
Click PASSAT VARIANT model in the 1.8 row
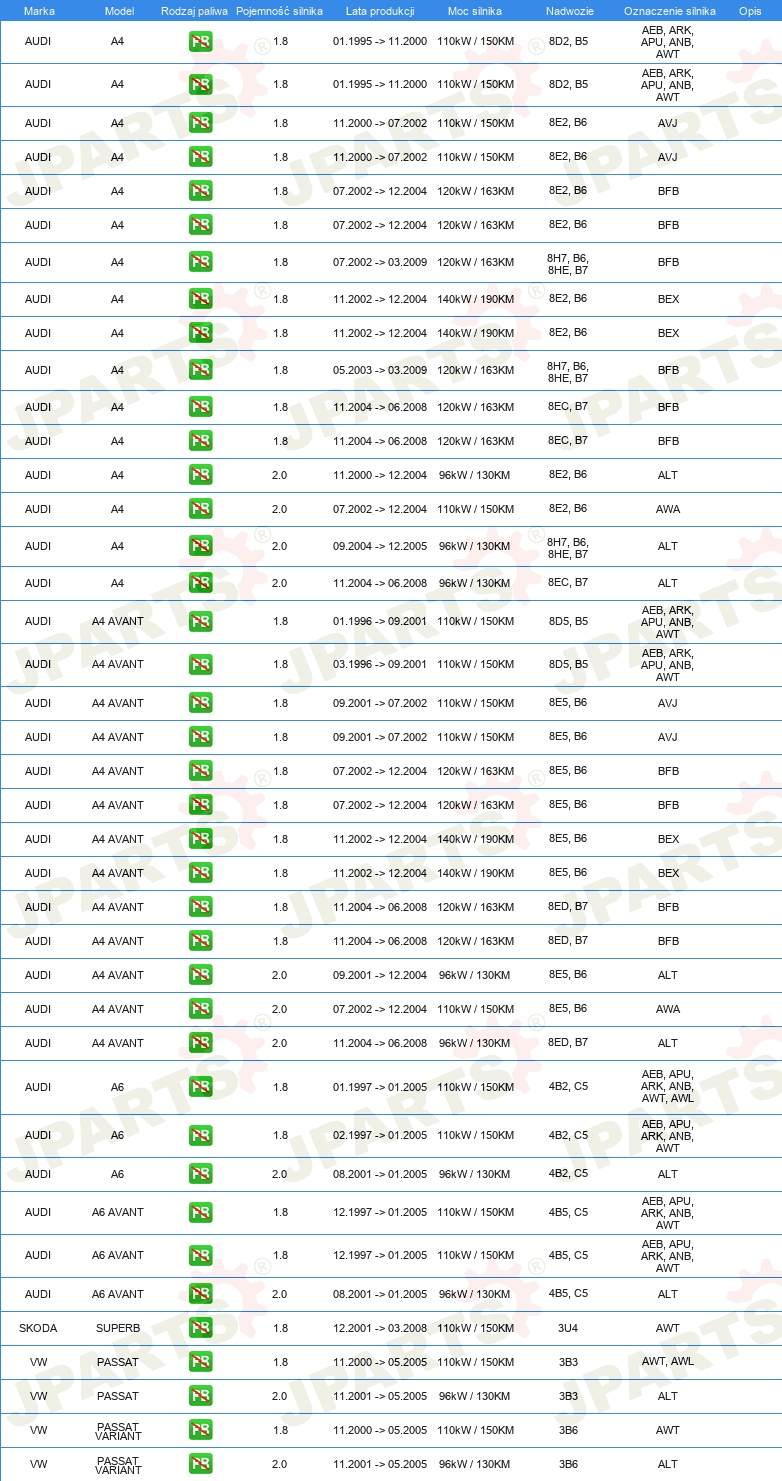(118, 1430)
